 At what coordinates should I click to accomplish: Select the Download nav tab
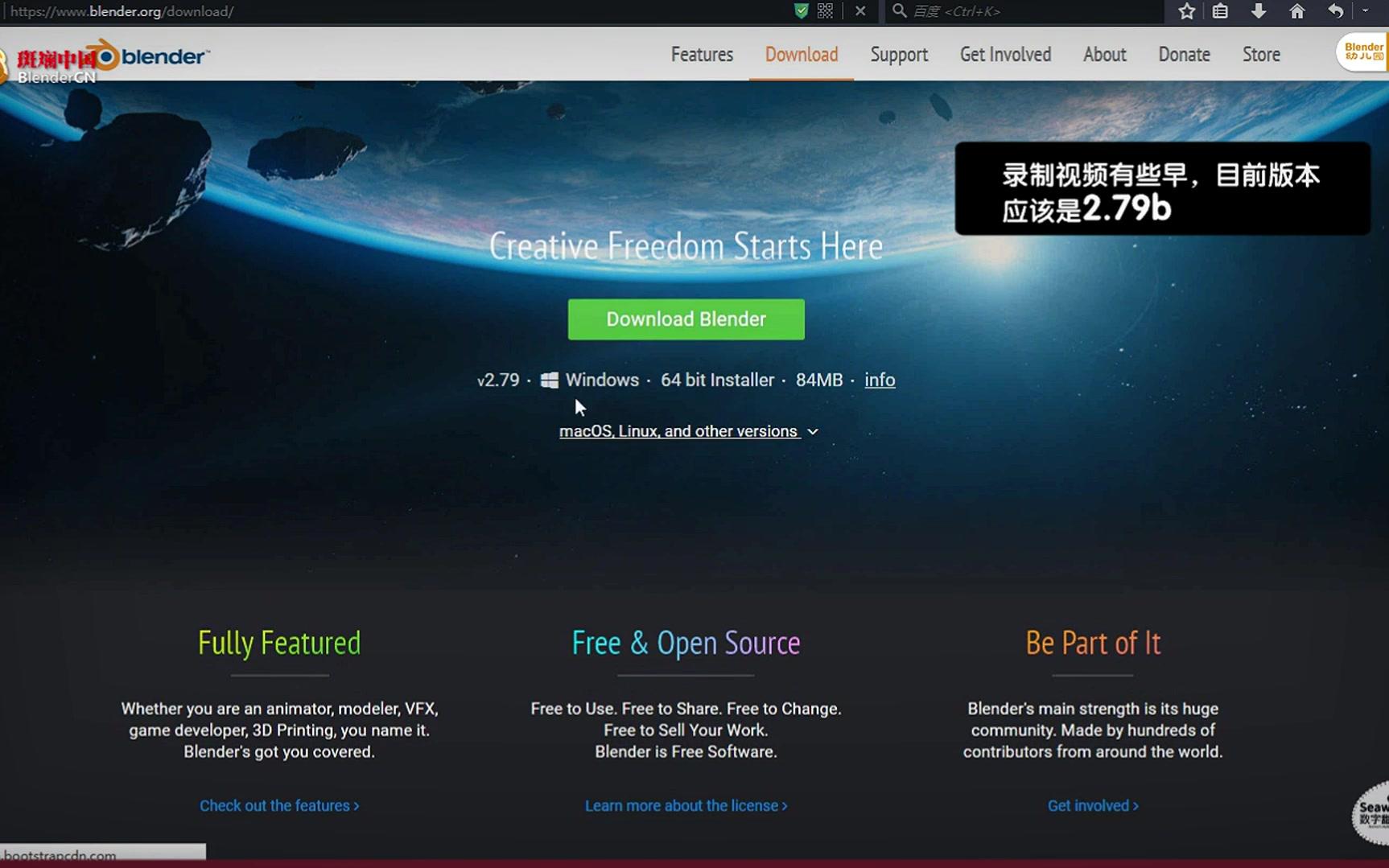click(x=802, y=55)
